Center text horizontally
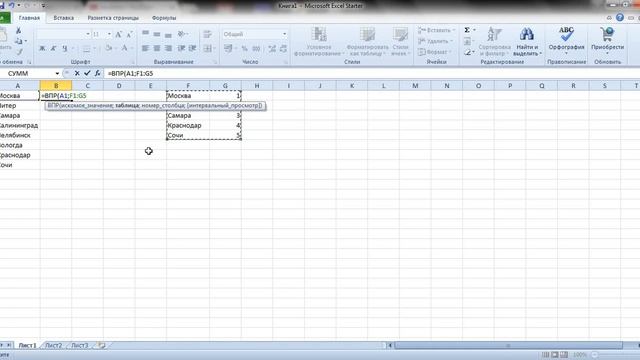The width and height of the screenshot is (640, 360). (x=157, y=49)
